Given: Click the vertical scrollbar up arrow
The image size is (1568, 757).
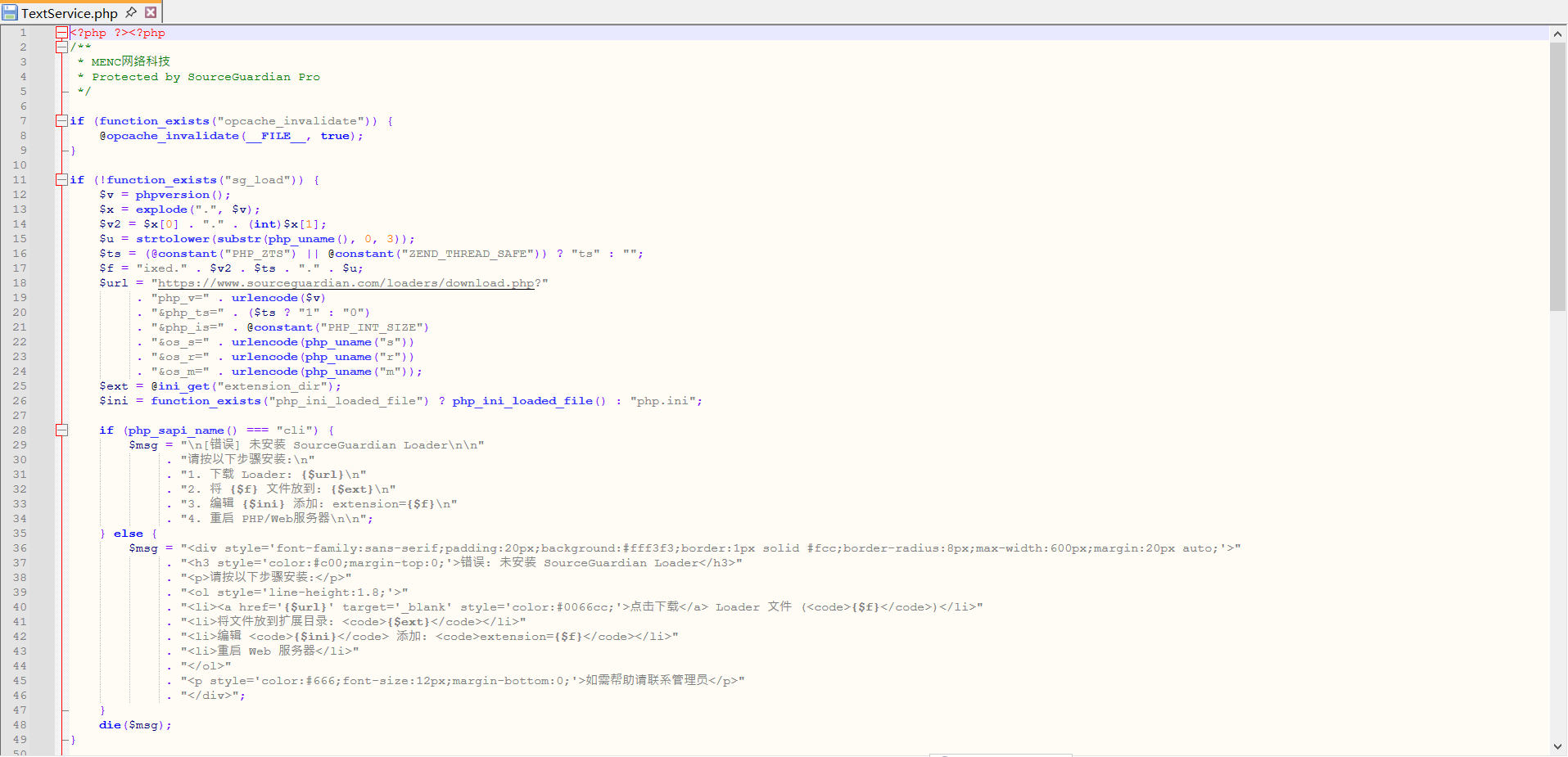Looking at the screenshot, I should 1557,34.
